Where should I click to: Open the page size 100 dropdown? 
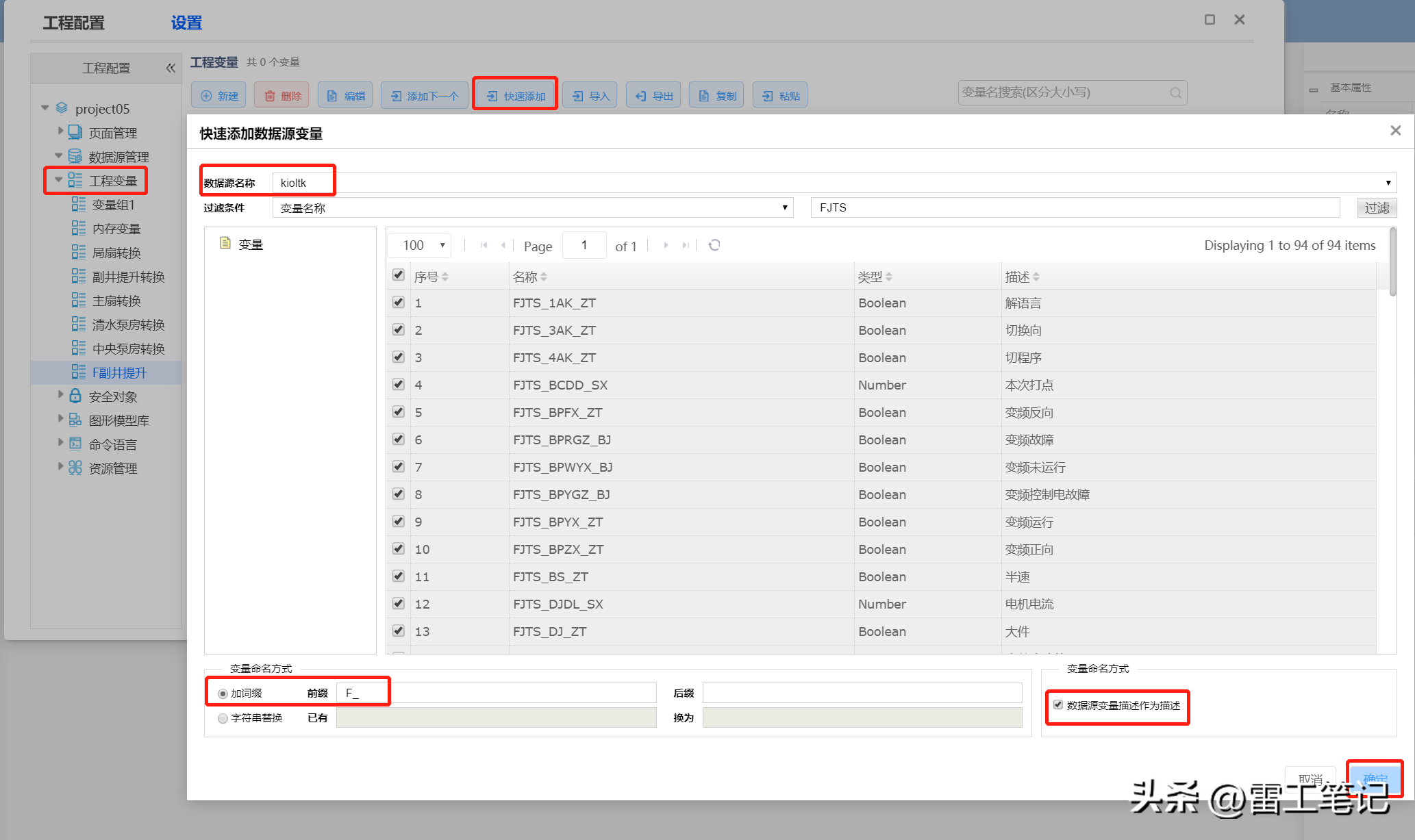(442, 245)
